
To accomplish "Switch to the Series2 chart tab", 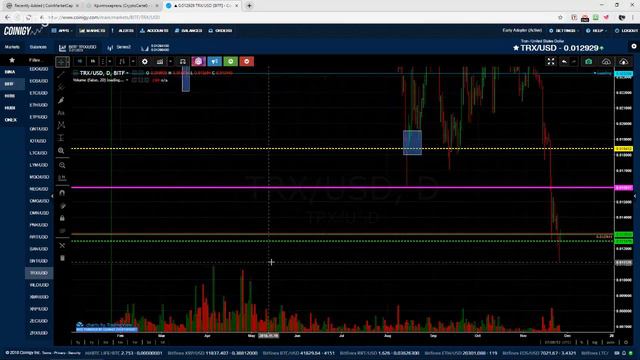I will point(120,48).
